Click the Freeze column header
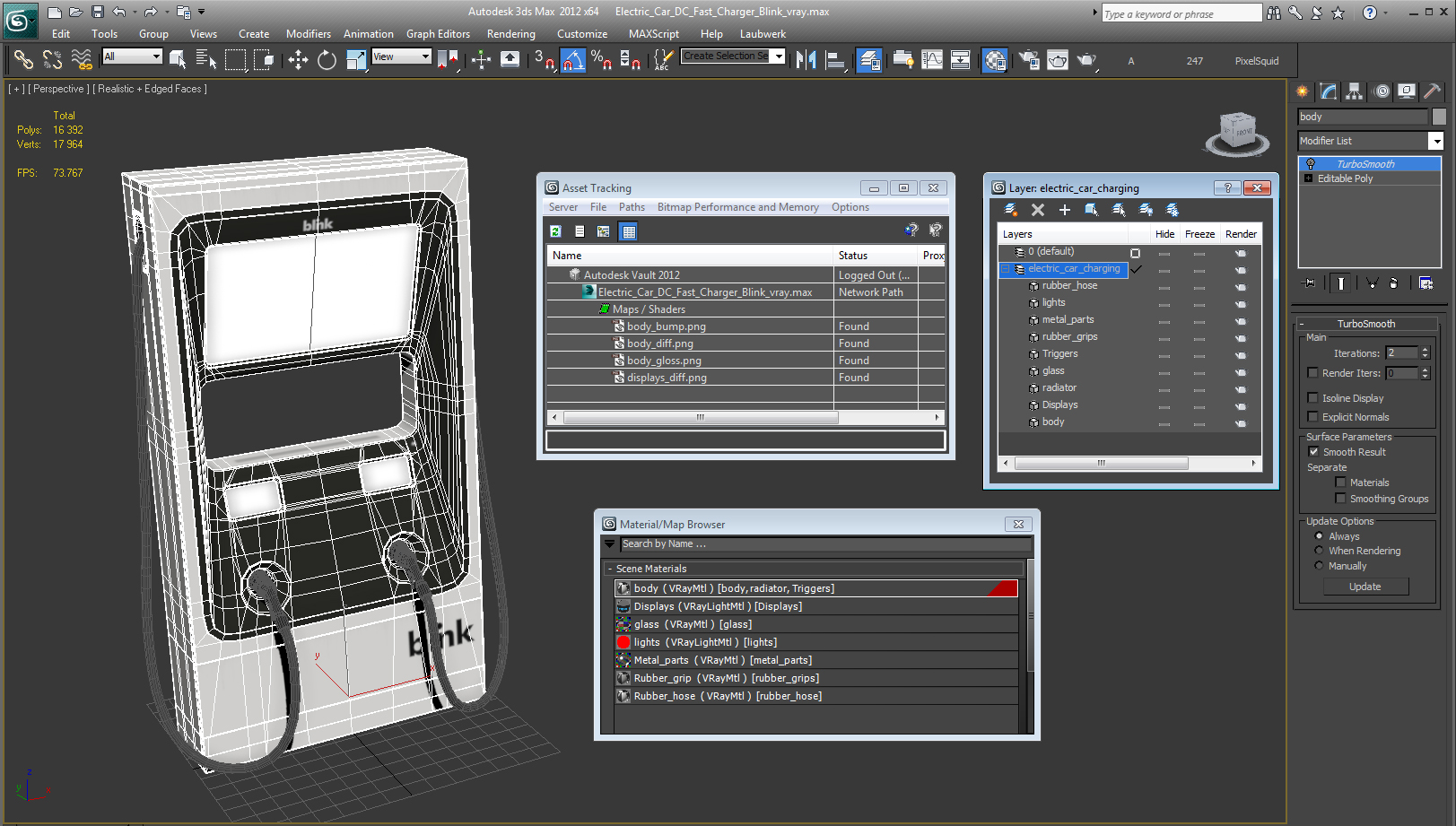The image size is (1456, 826). pyautogui.click(x=1199, y=234)
